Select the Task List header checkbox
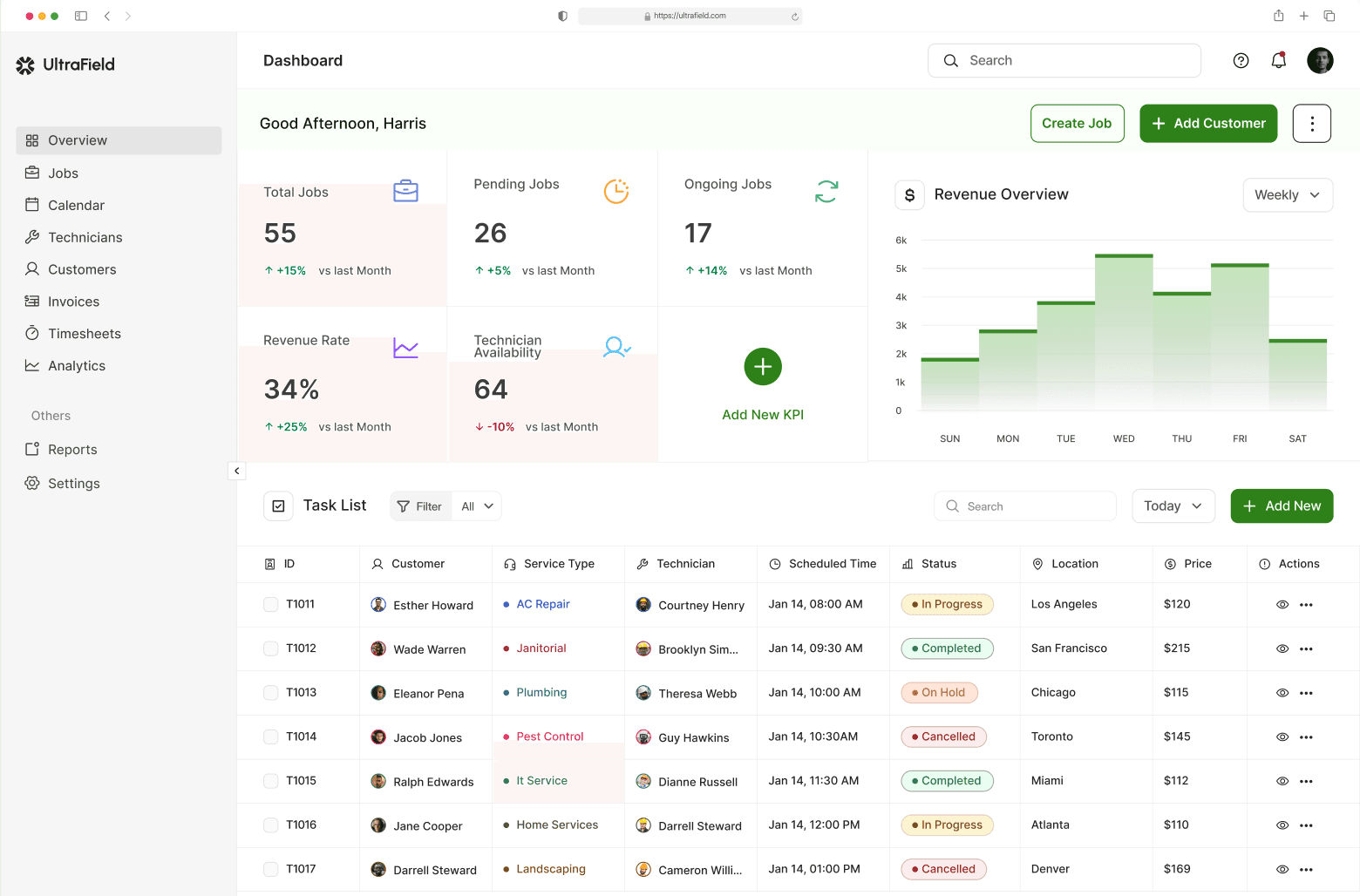1360x896 pixels. click(278, 506)
